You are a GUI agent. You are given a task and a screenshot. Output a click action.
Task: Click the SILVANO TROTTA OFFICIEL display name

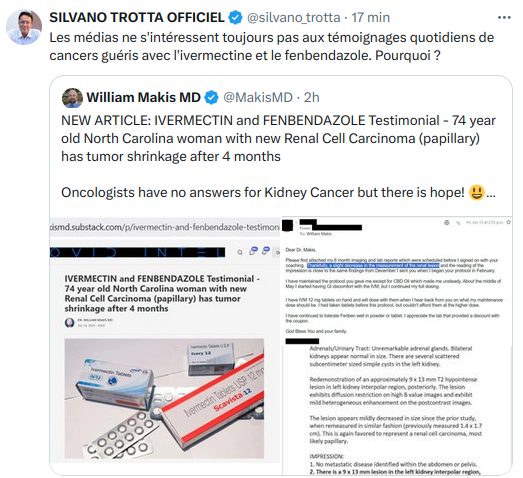point(137,17)
